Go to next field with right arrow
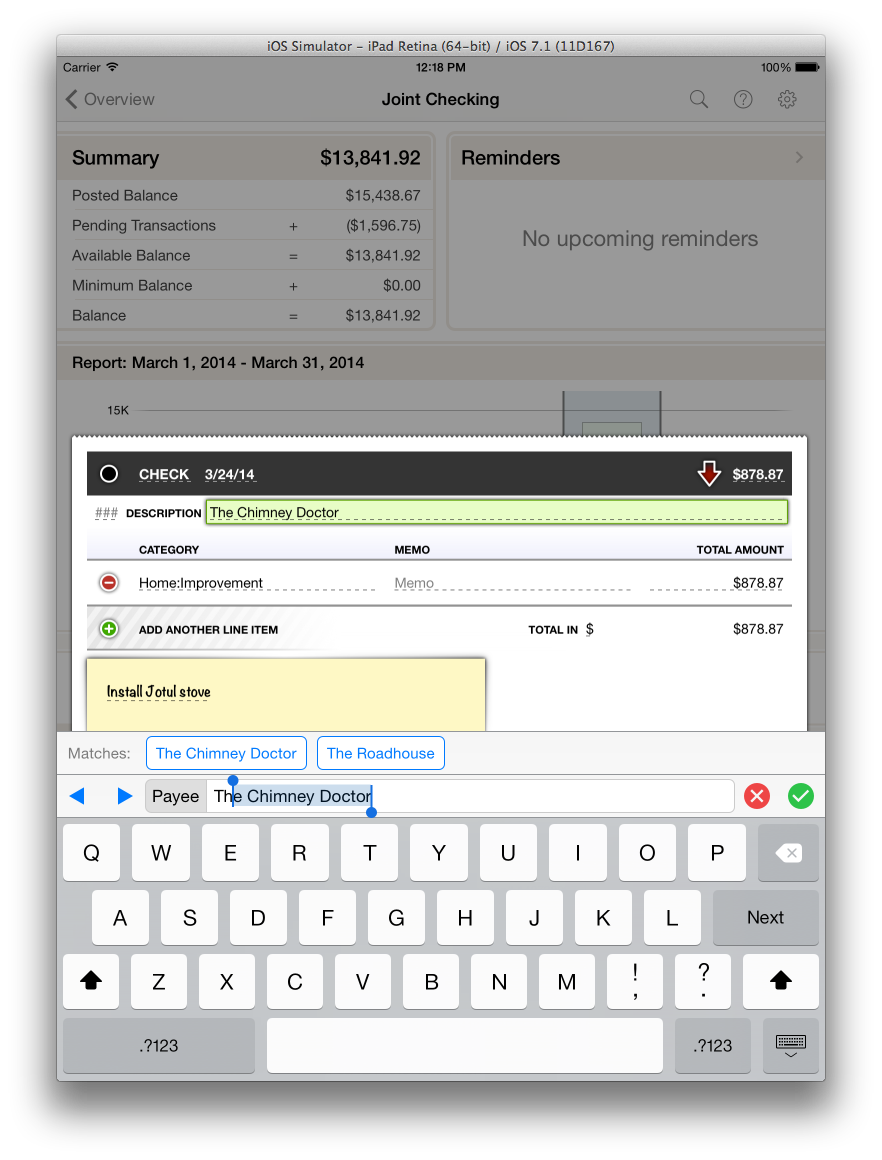This screenshot has width=882, height=1160. coord(125,796)
